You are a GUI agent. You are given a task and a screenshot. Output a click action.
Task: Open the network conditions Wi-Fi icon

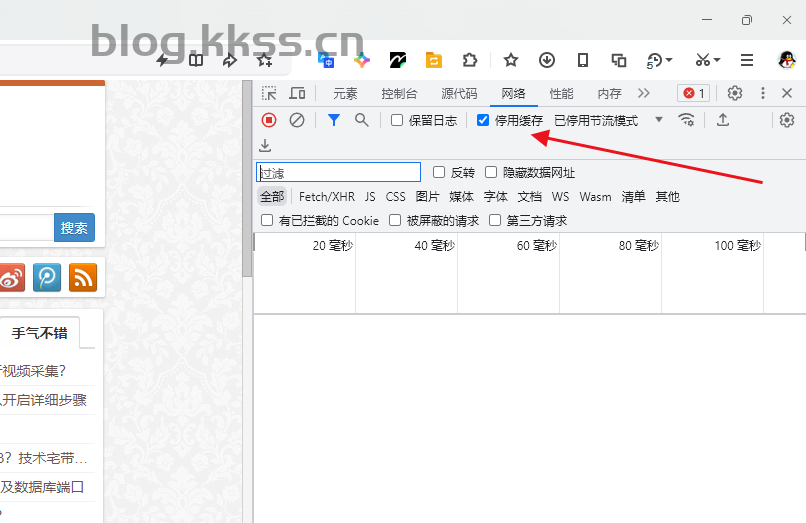(686, 120)
